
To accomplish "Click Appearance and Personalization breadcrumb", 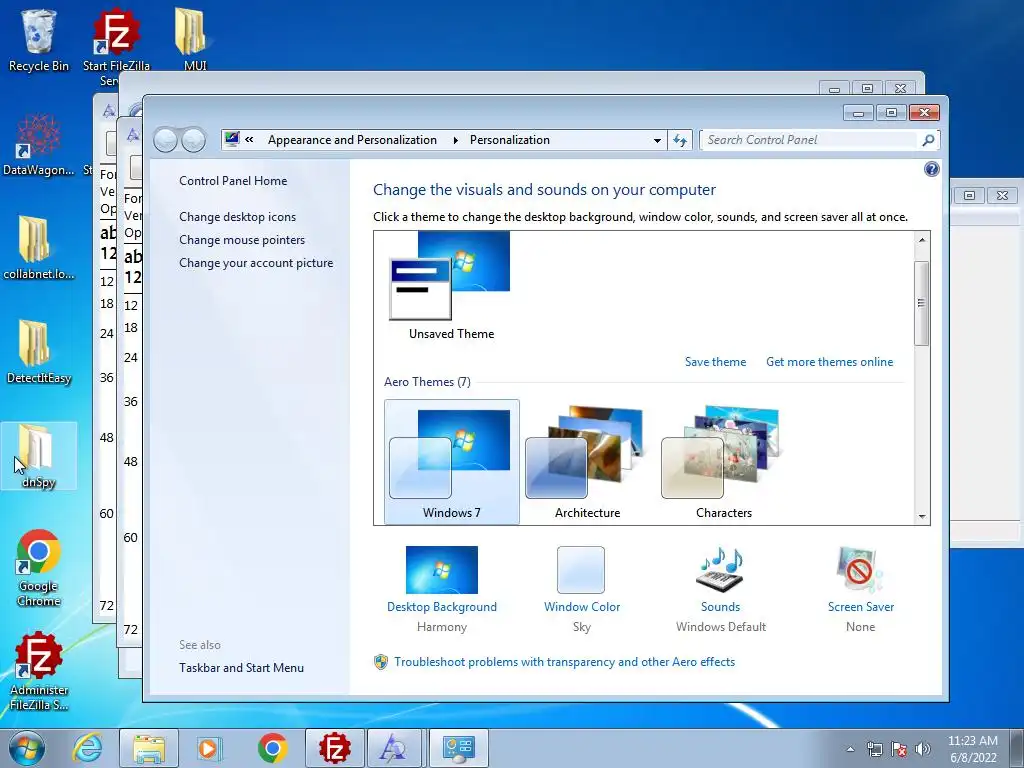I will point(352,140).
